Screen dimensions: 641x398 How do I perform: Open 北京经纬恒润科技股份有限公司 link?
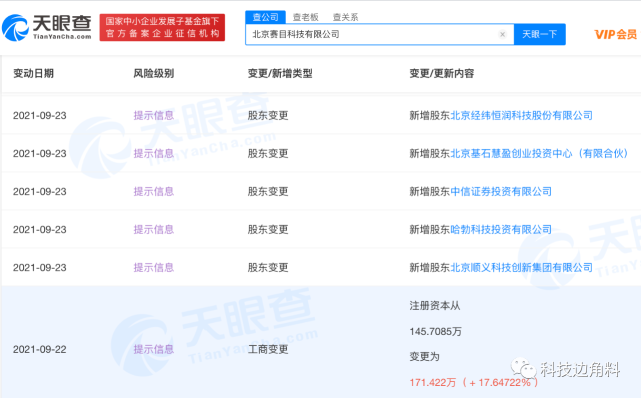pos(521,116)
